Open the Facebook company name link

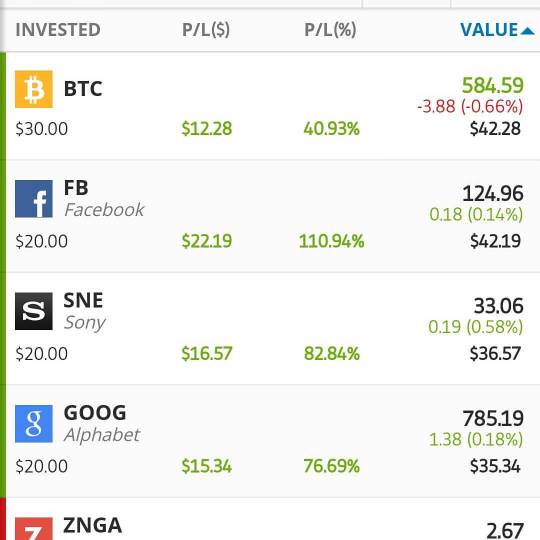coord(104,210)
